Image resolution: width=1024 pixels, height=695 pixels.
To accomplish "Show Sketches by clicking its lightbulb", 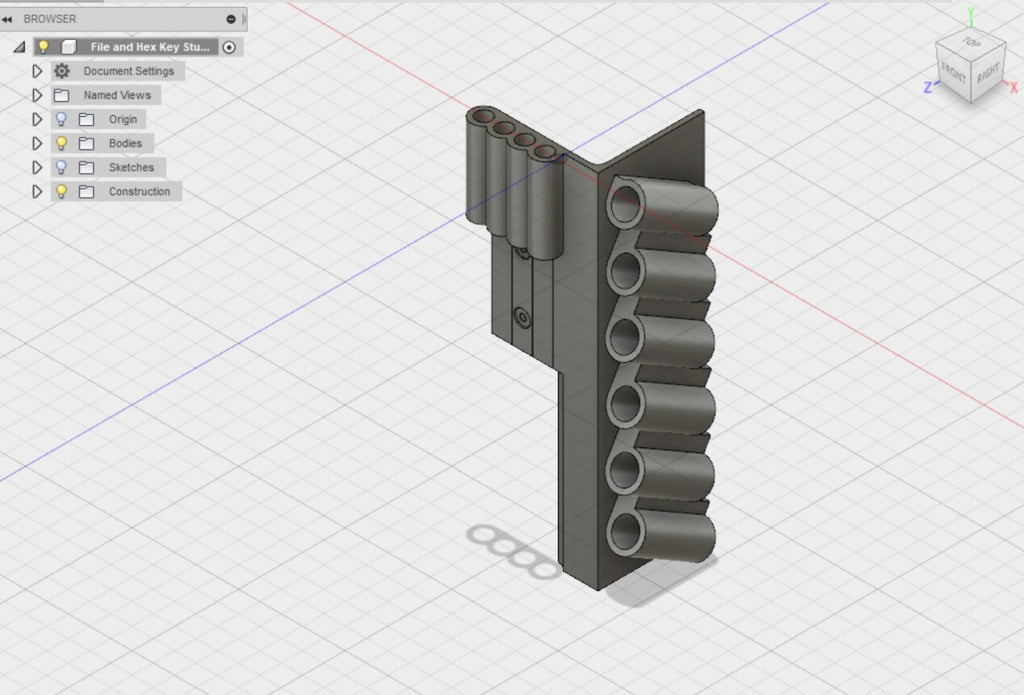I will click(62, 167).
